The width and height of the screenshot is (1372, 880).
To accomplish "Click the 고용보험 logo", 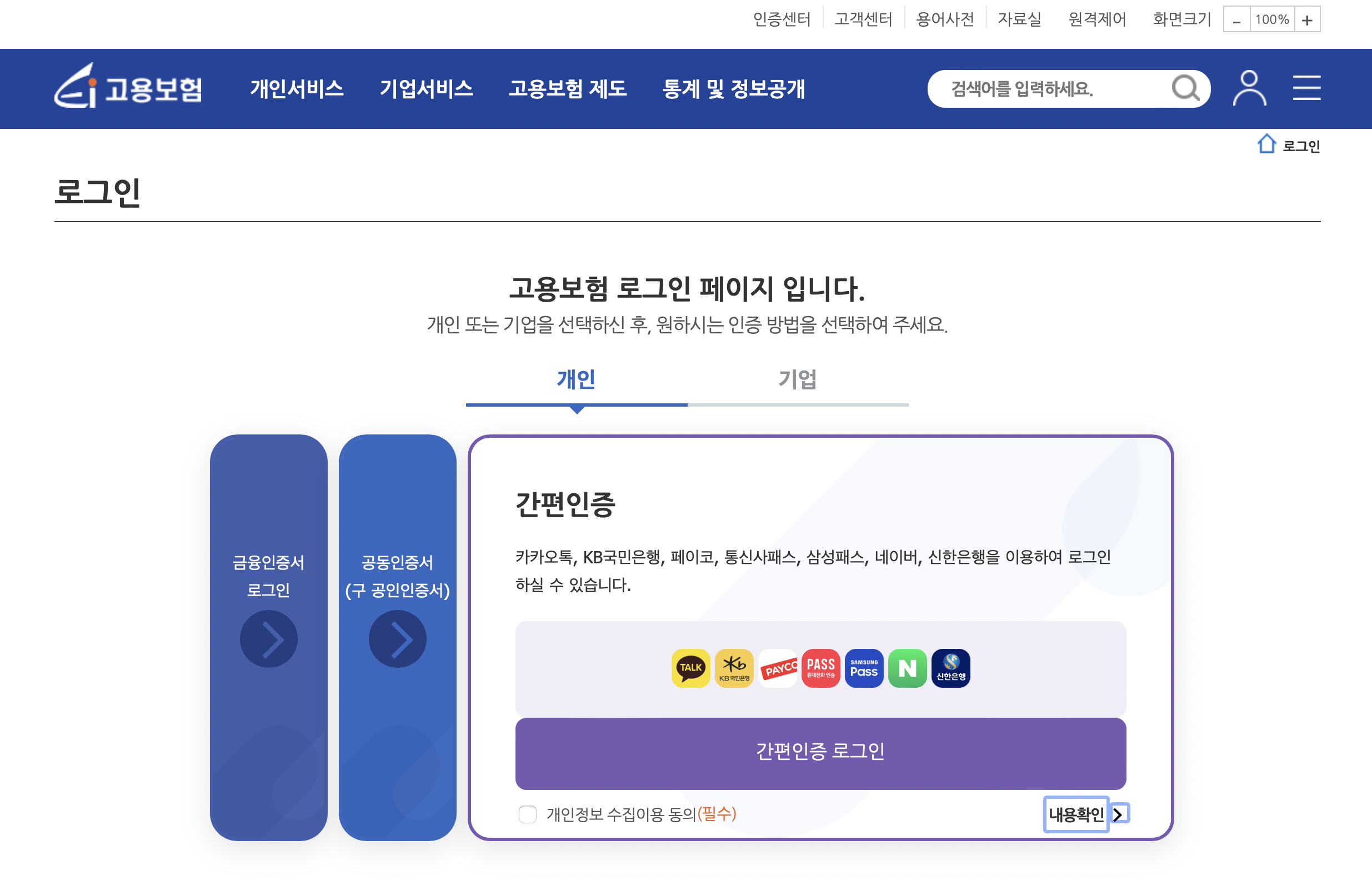I will pos(128,86).
